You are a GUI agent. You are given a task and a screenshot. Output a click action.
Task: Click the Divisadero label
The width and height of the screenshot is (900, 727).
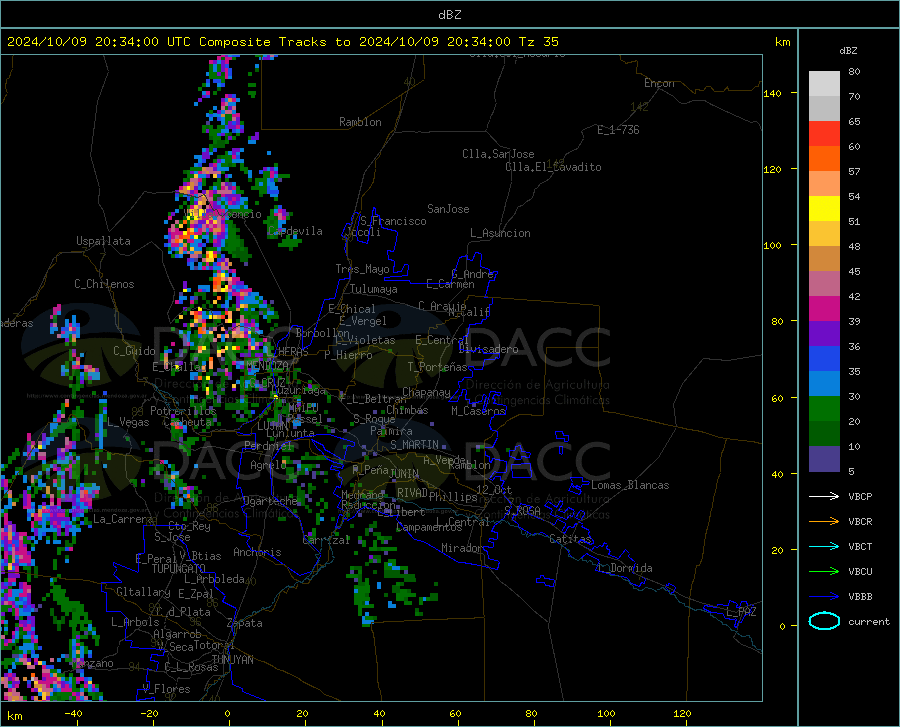coord(488,349)
